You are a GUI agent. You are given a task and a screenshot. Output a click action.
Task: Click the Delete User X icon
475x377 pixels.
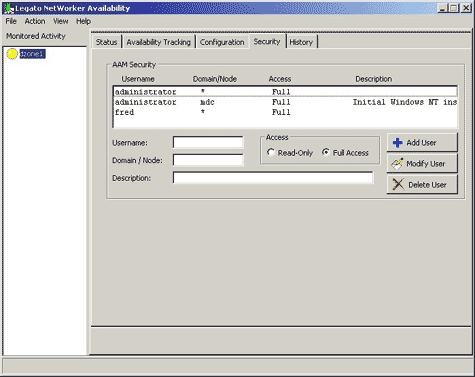[x=398, y=184]
